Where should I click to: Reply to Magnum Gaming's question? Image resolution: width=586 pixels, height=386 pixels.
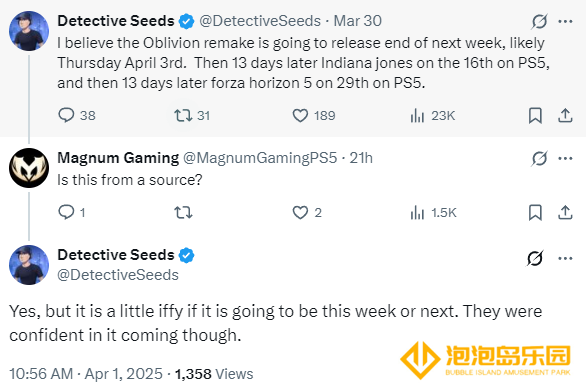[x=71, y=212]
